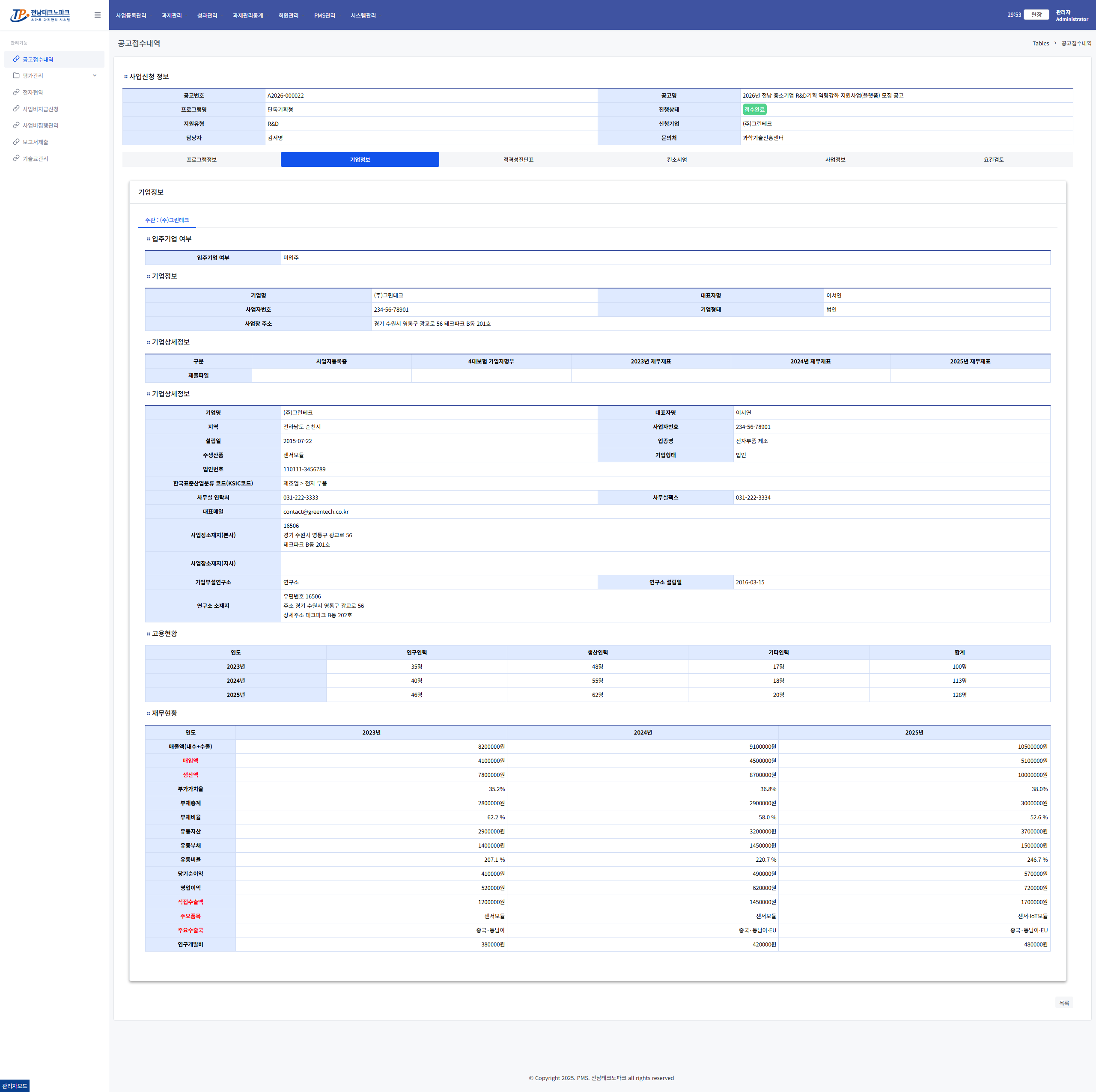
Task: Open 사업비지급신청 in the sidebar
Action: [40, 109]
